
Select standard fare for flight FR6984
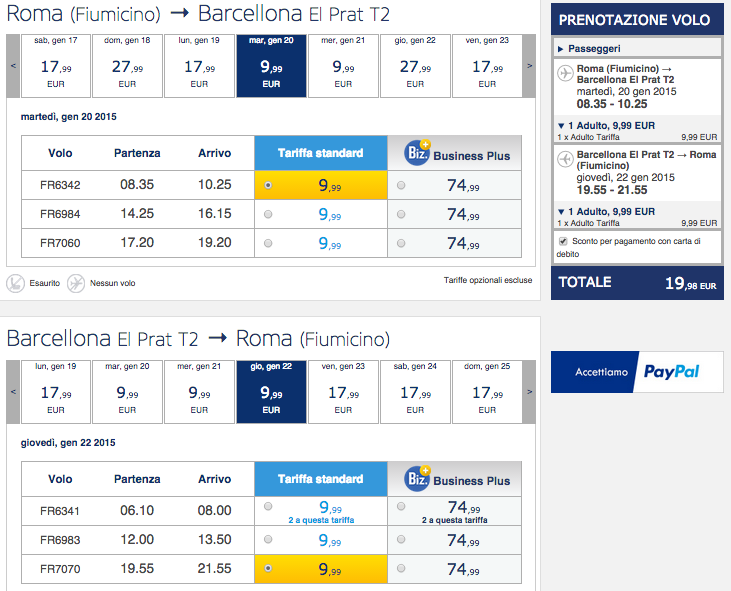(268, 214)
